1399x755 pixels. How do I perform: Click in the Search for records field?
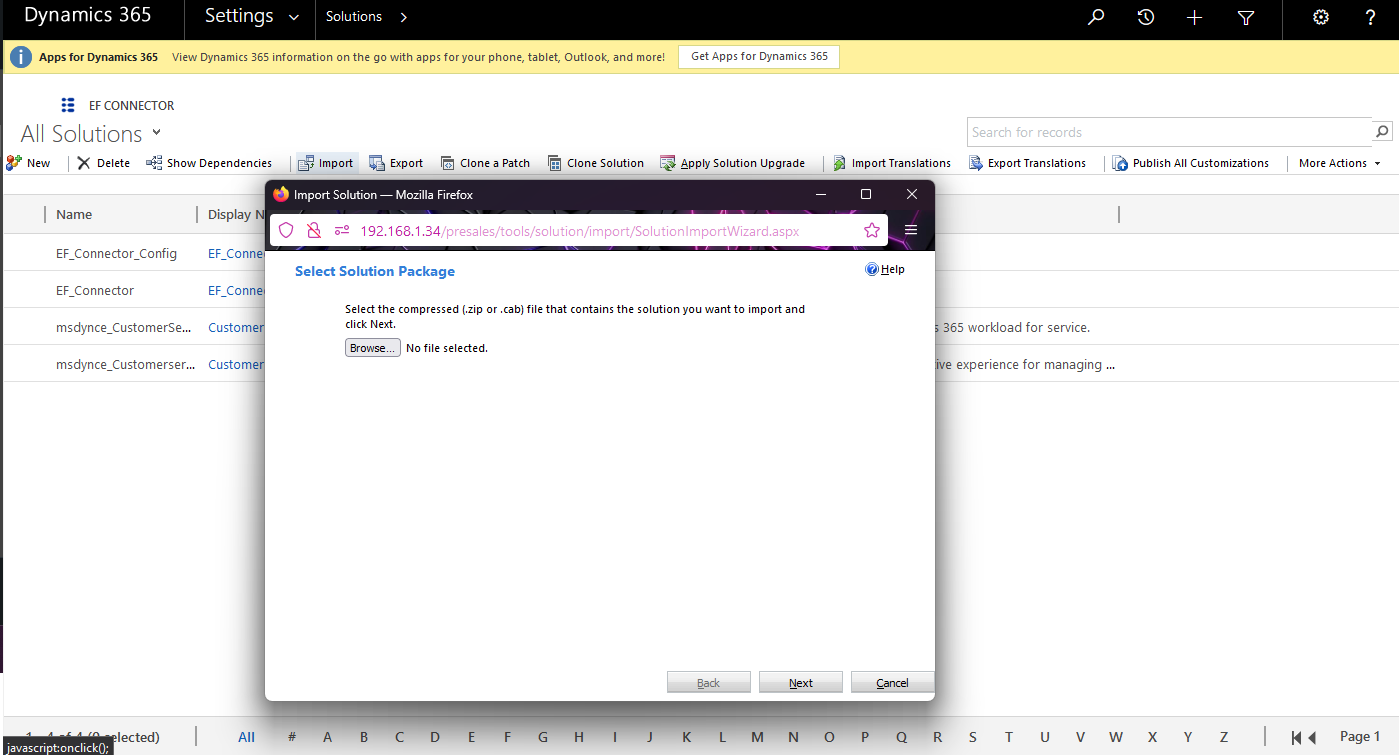tap(1168, 132)
